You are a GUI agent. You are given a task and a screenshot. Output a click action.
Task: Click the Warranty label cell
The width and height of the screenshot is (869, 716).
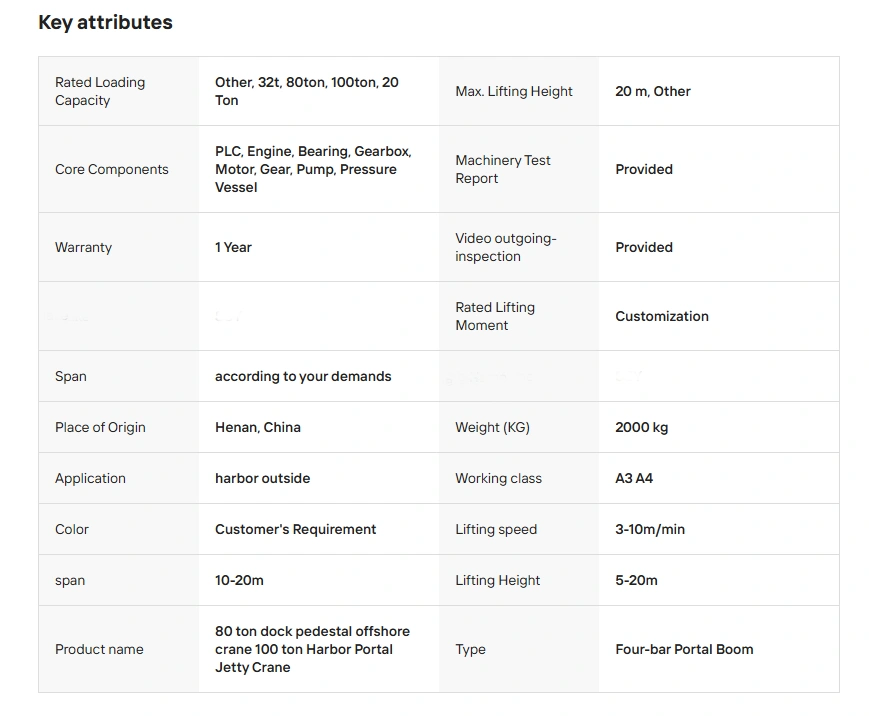coord(84,247)
